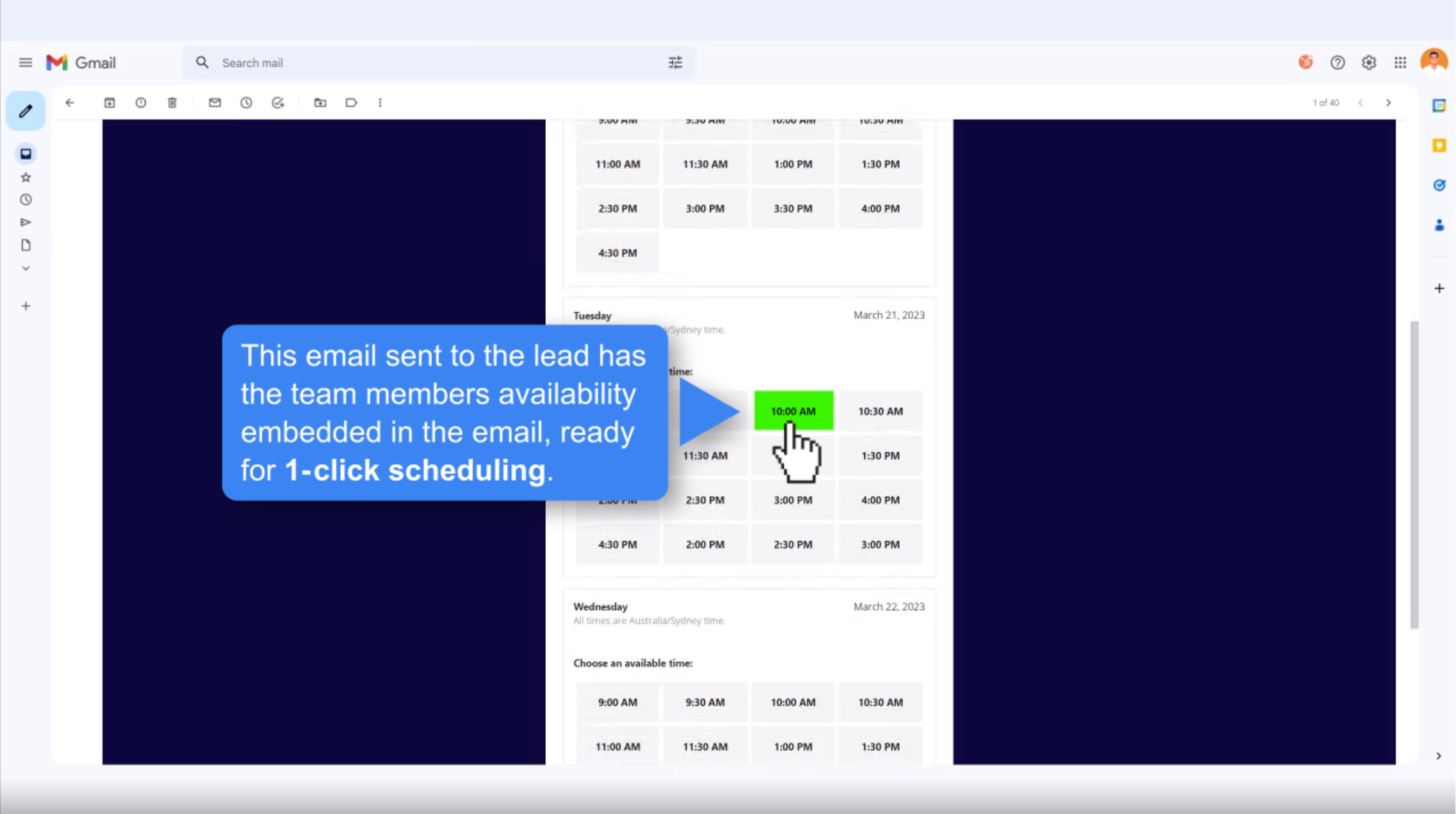Select Wednesday 10:00 AM slot
1456x814 pixels.
click(794, 702)
